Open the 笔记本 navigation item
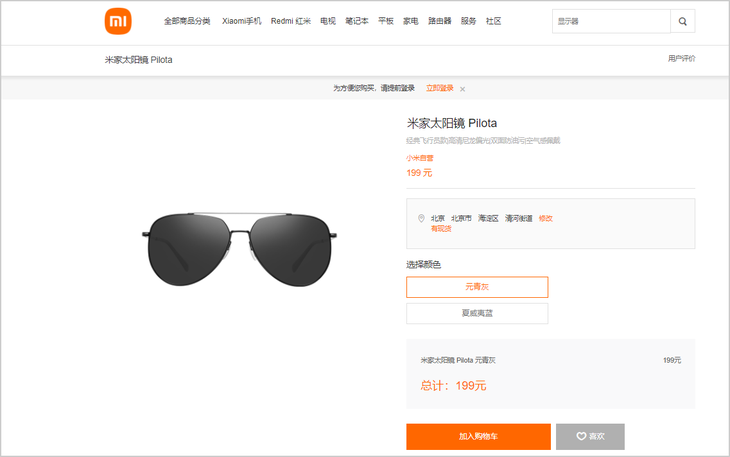Screen dimensions: 730x457 tap(357, 21)
